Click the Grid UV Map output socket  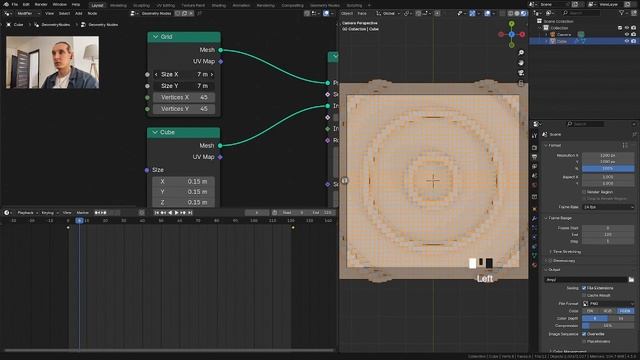point(221,61)
